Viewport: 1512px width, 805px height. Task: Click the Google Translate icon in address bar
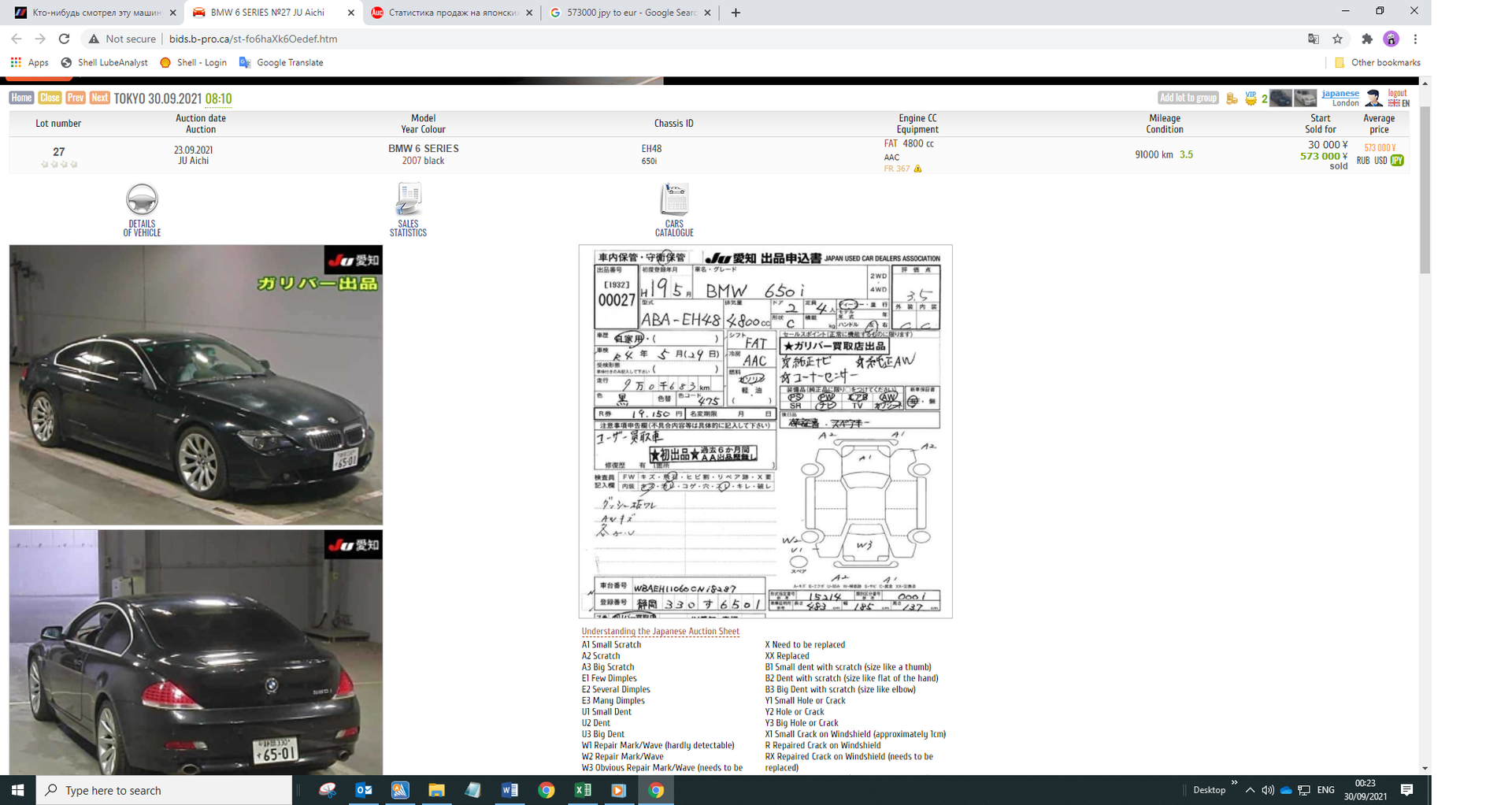tap(1314, 39)
